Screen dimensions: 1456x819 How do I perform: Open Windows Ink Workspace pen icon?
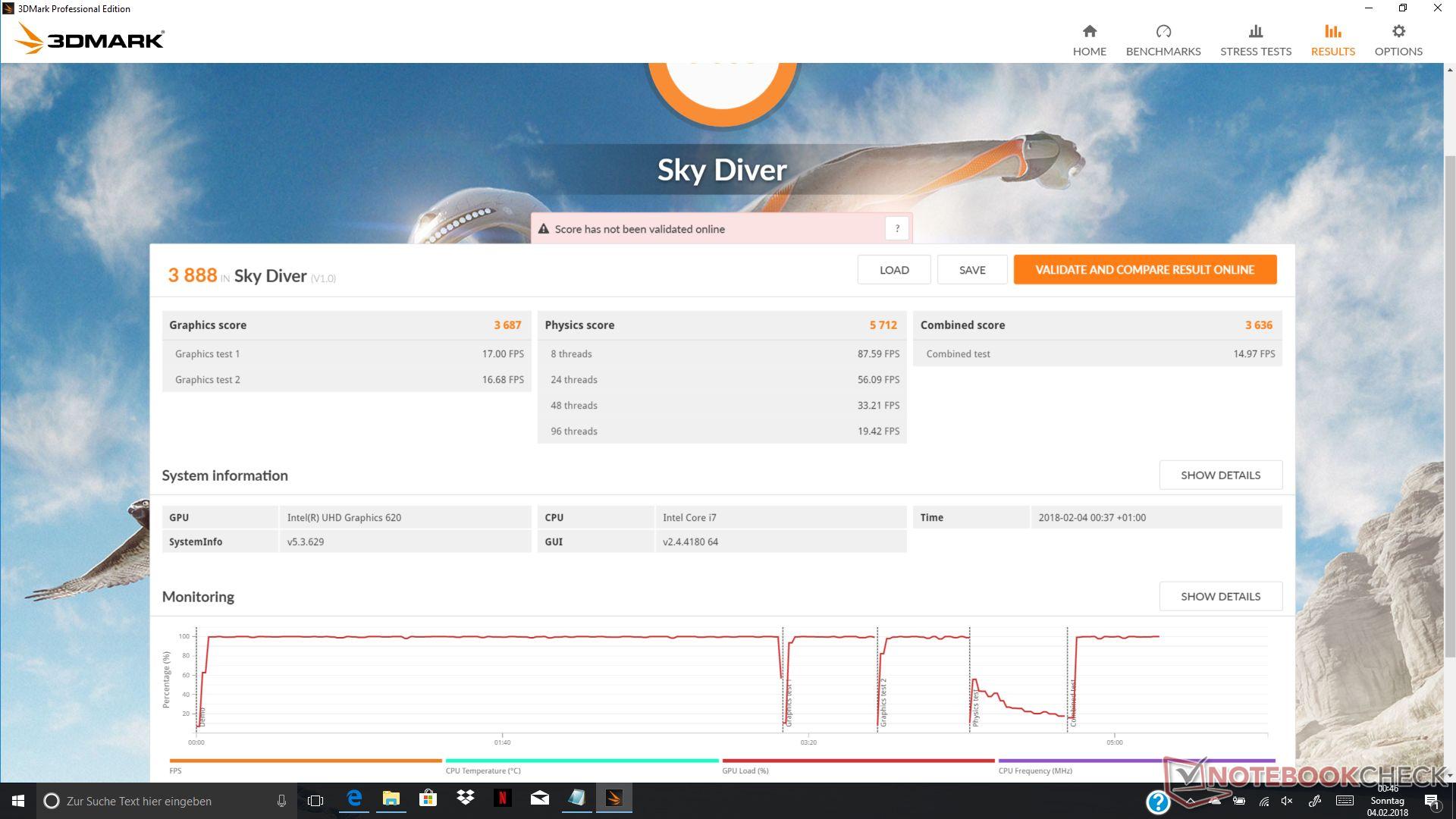pos(1315,801)
